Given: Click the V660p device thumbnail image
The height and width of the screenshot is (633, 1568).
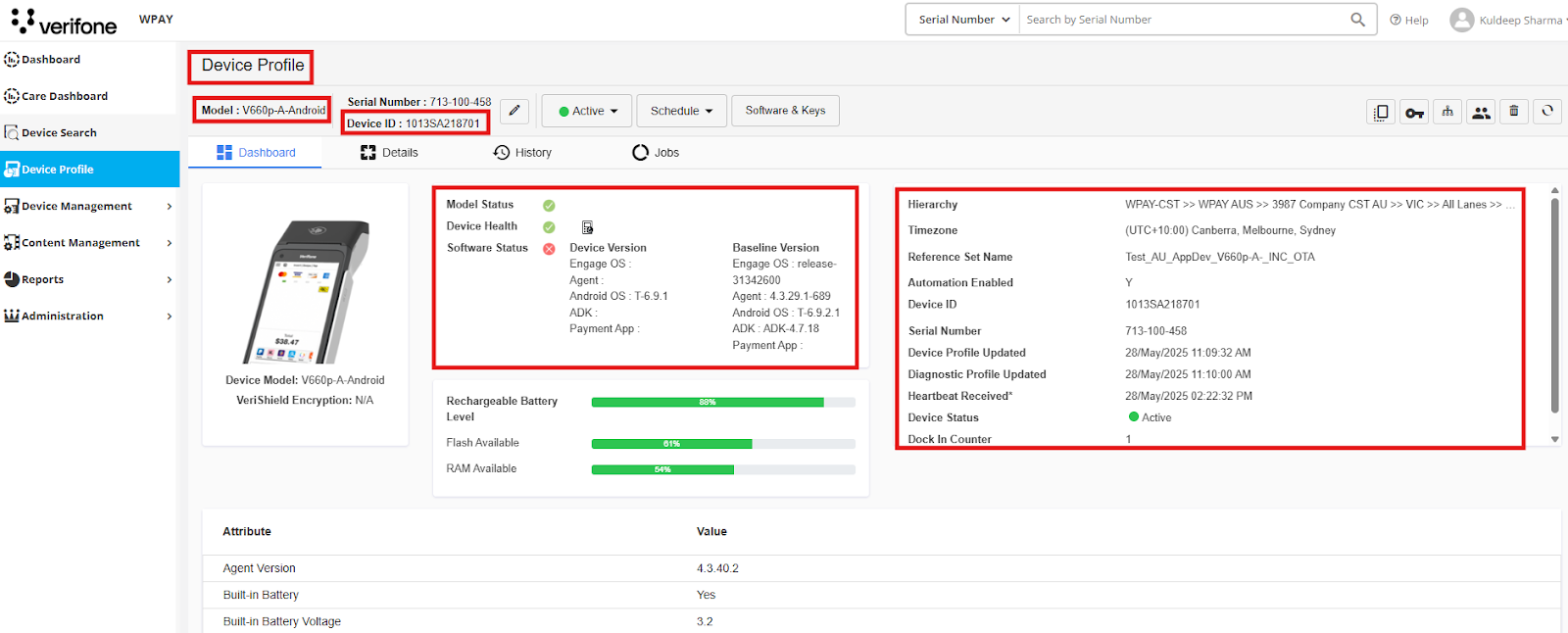Looking at the screenshot, I should pyautogui.click(x=306, y=292).
